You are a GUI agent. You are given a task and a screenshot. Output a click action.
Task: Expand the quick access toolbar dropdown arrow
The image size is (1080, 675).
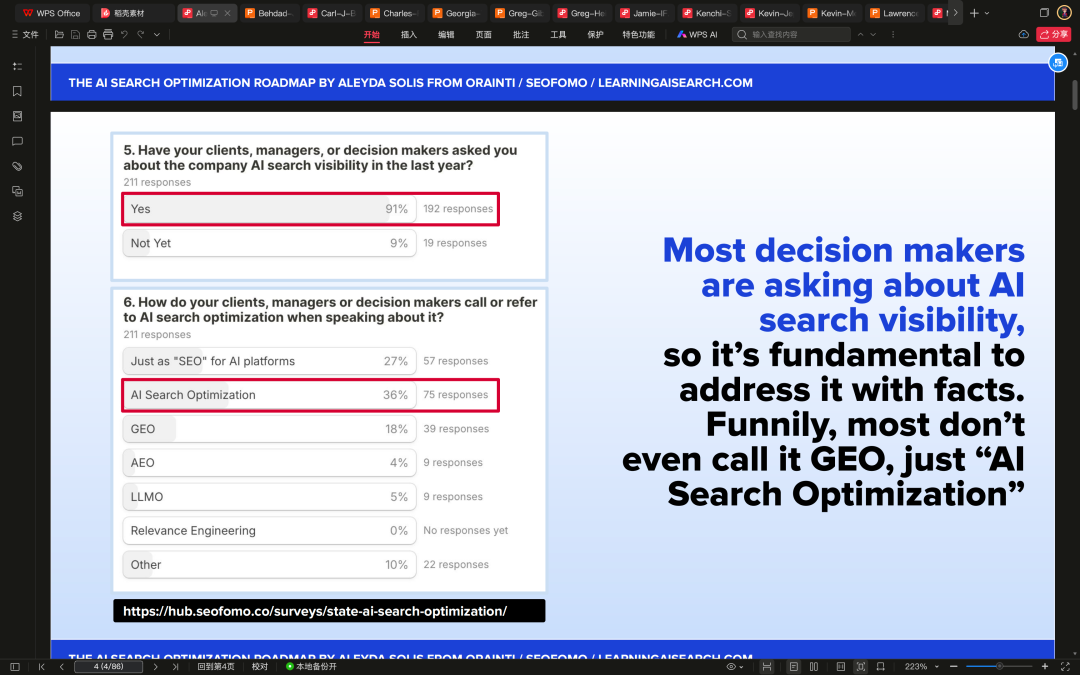tap(157, 34)
